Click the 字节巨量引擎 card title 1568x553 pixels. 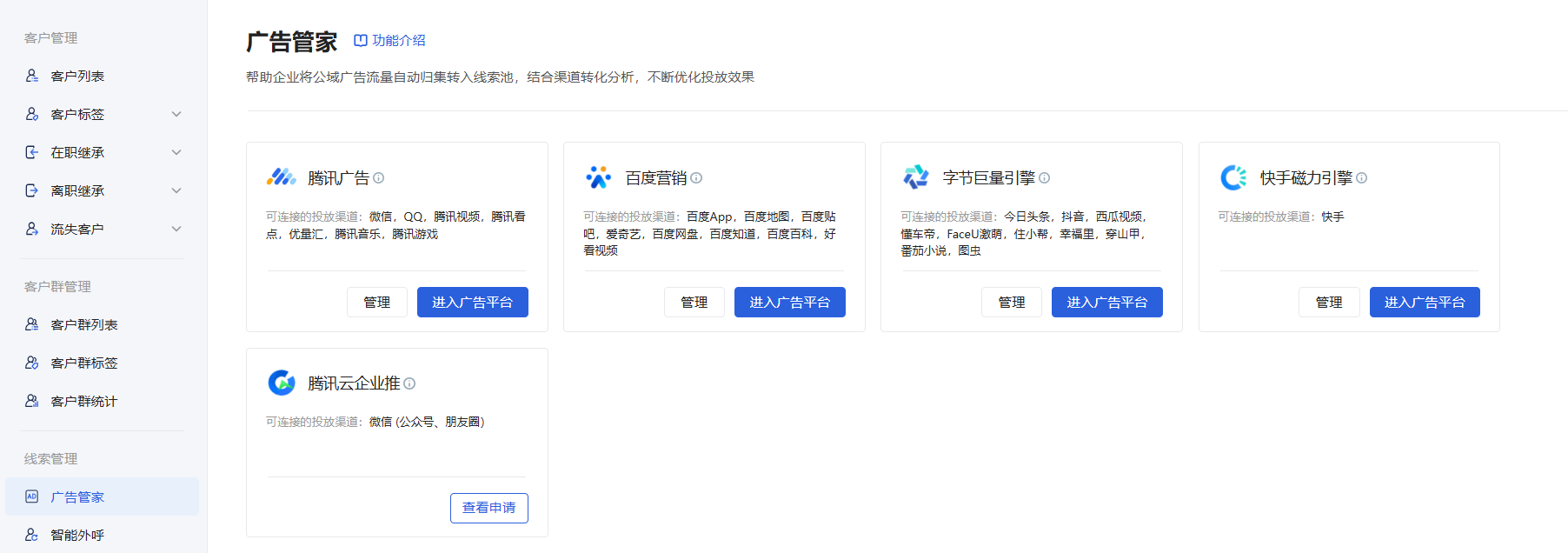[989, 178]
